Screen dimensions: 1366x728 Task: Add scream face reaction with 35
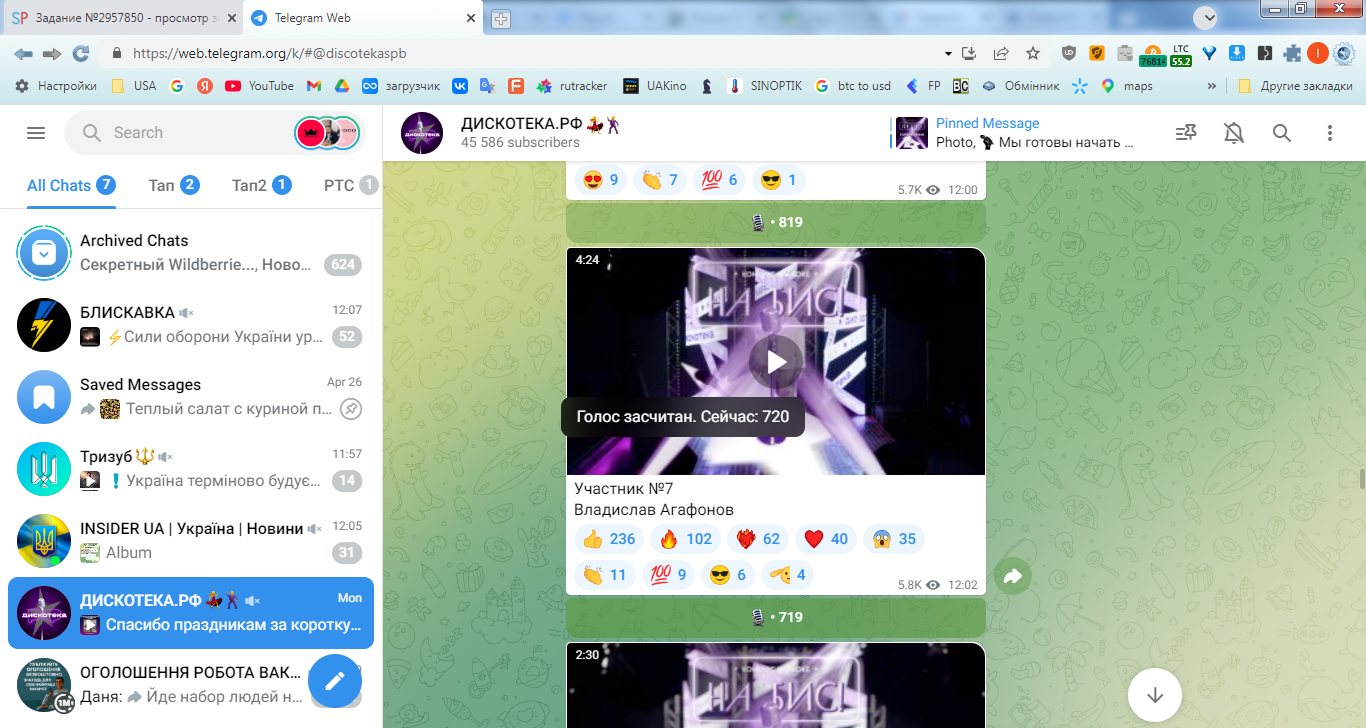click(894, 539)
